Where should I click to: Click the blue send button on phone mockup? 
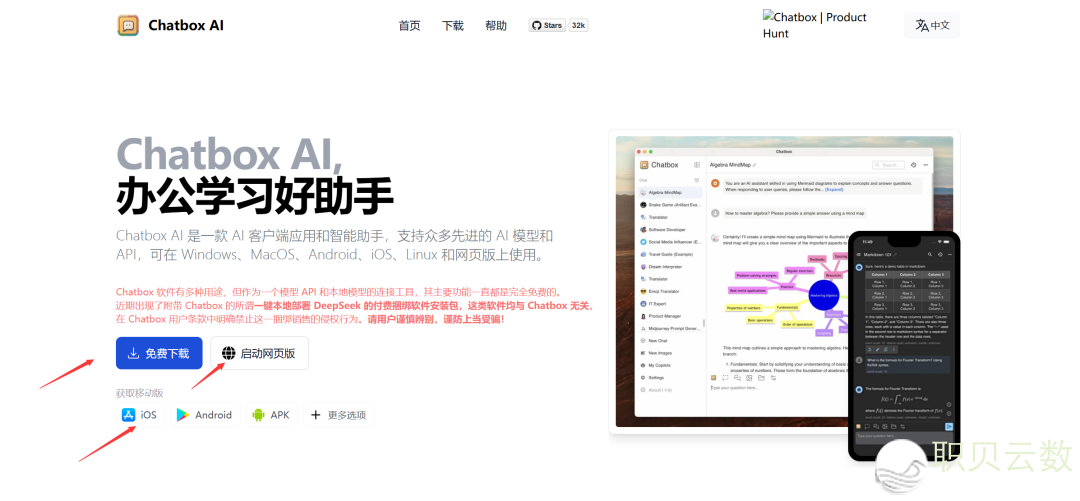click(x=948, y=427)
